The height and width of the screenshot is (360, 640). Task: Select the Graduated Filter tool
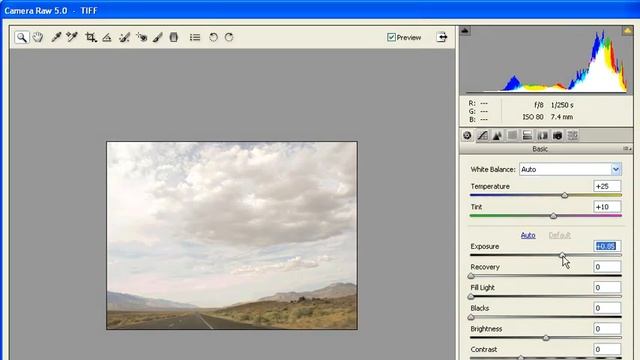click(x=174, y=38)
